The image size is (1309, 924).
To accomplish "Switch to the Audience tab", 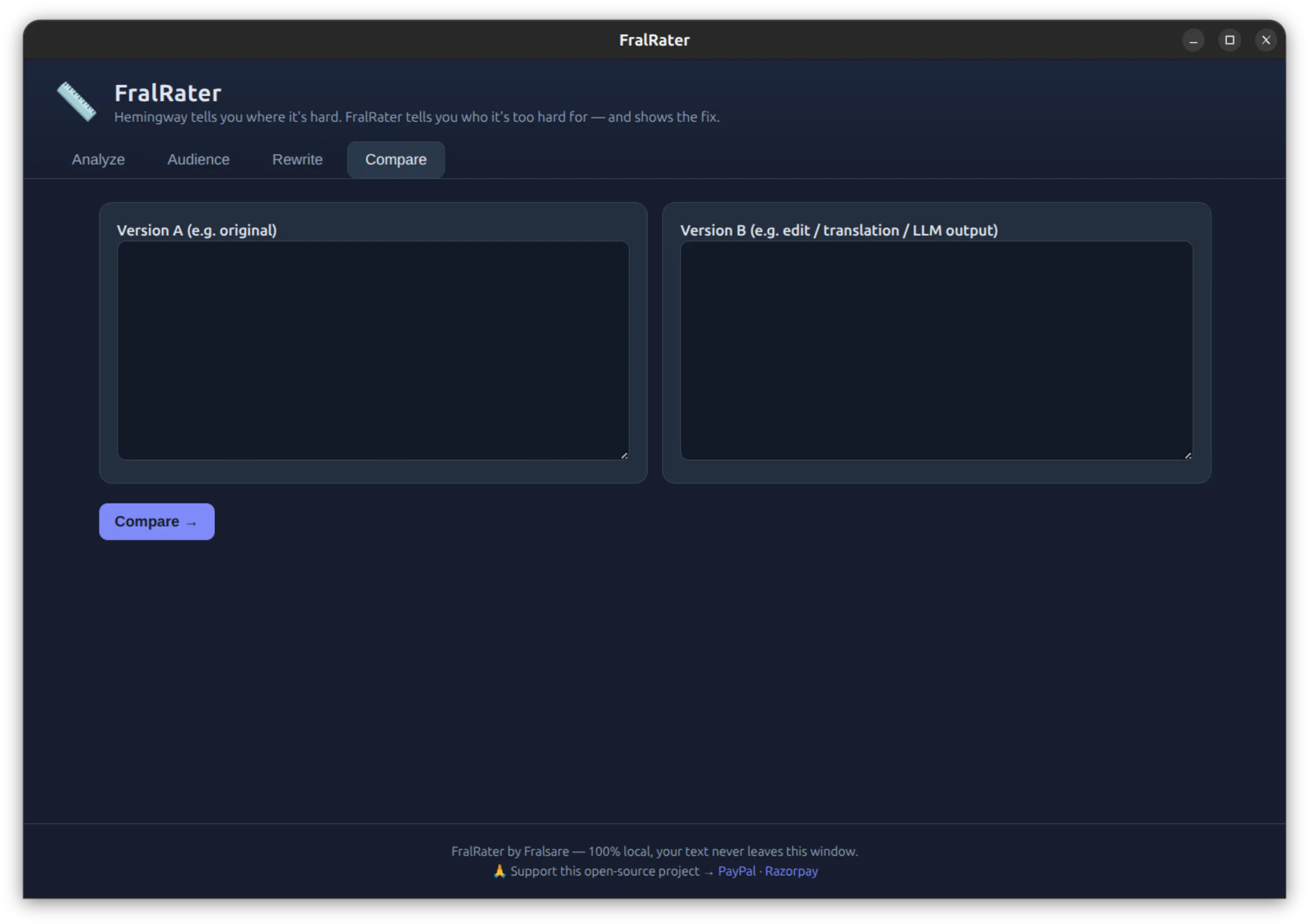I will point(198,159).
